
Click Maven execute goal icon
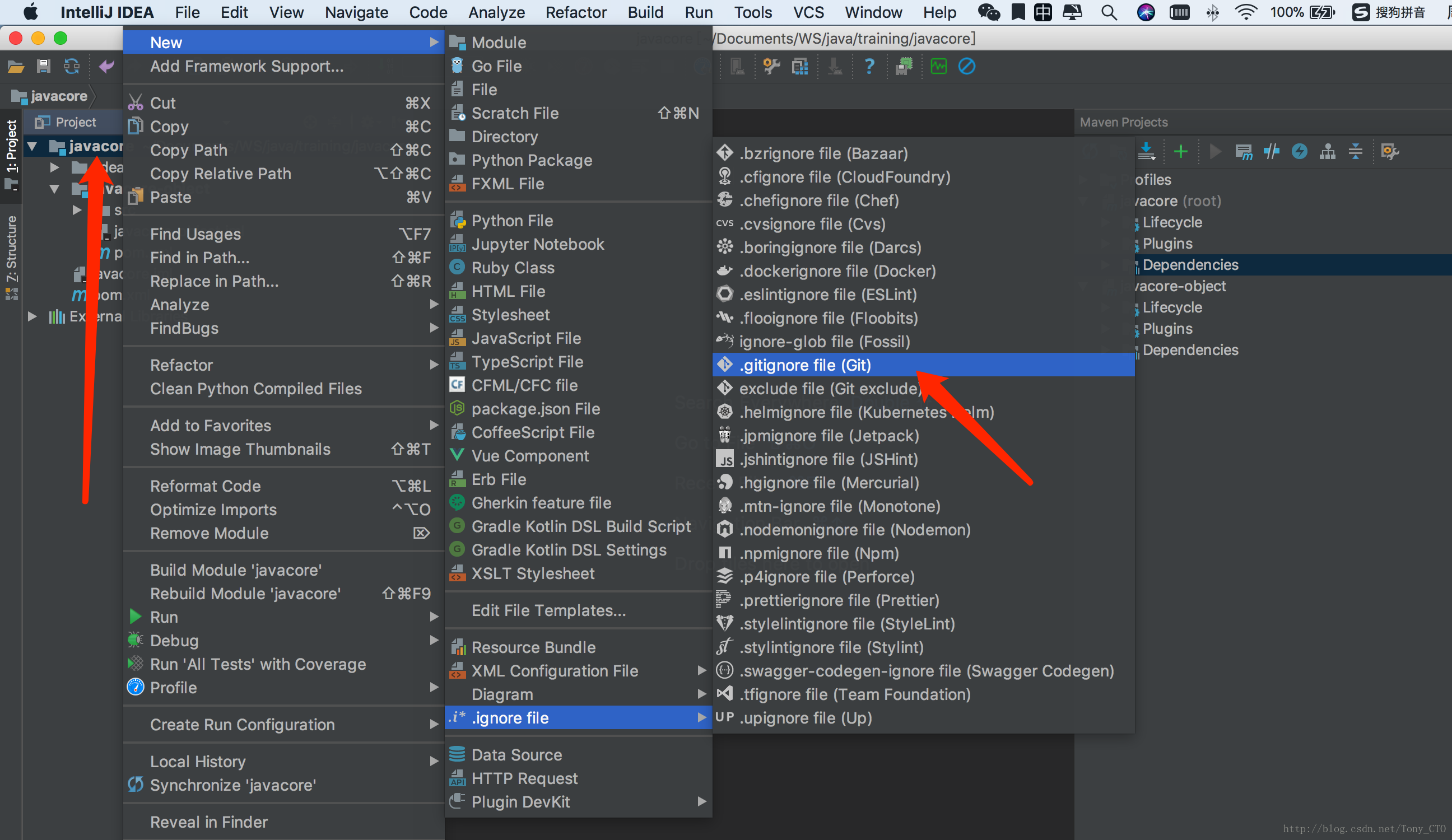pyautogui.click(x=1244, y=152)
